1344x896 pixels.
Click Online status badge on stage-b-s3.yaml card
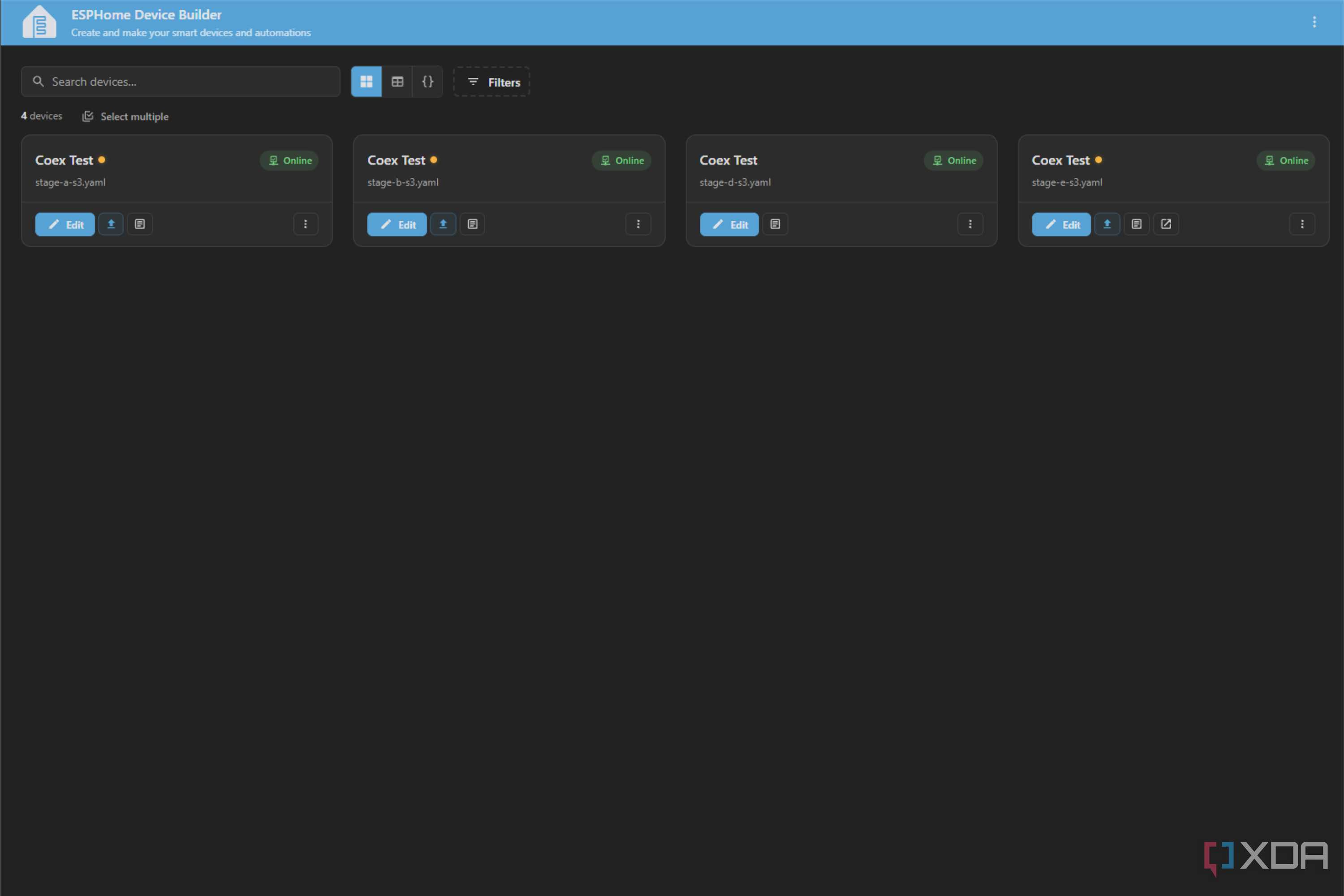pos(621,160)
